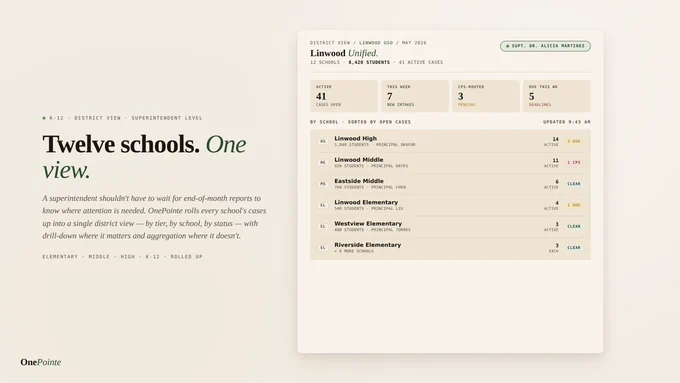Open the Active 41 cases open card

(344, 96)
